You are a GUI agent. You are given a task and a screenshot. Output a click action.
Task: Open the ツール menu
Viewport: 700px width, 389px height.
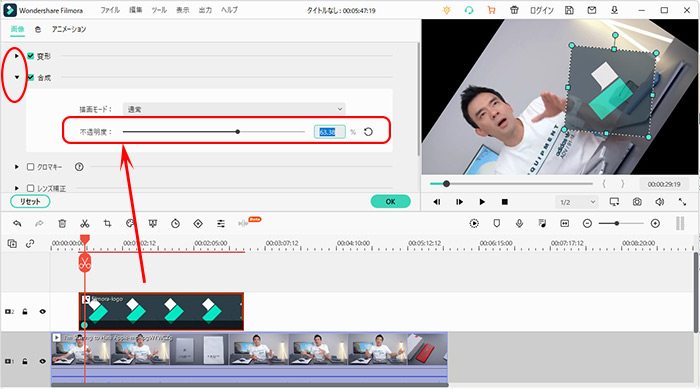pos(159,10)
